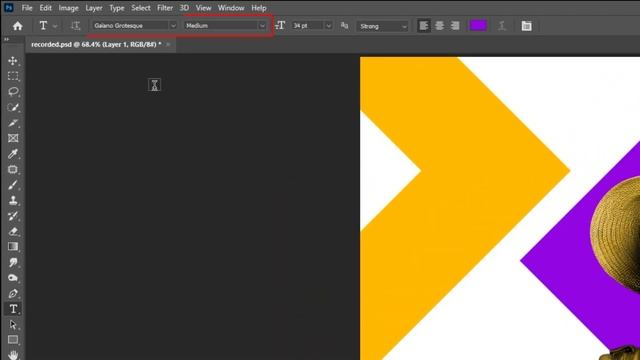The image size is (640, 360).
Task: Select the Lasso tool
Action: (13, 91)
